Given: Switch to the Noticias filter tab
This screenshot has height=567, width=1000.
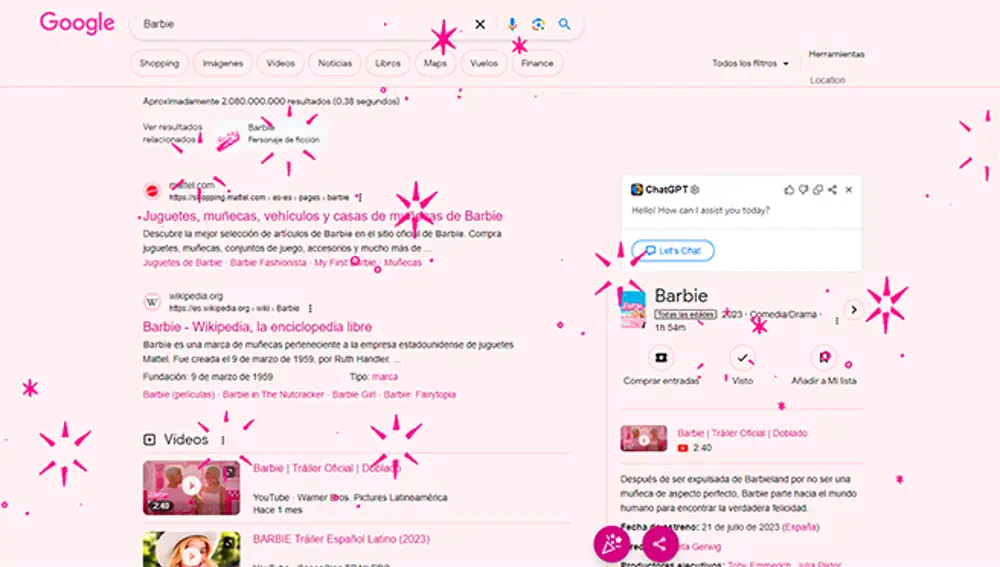Looking at the screenshot, I should coord(335,63).
